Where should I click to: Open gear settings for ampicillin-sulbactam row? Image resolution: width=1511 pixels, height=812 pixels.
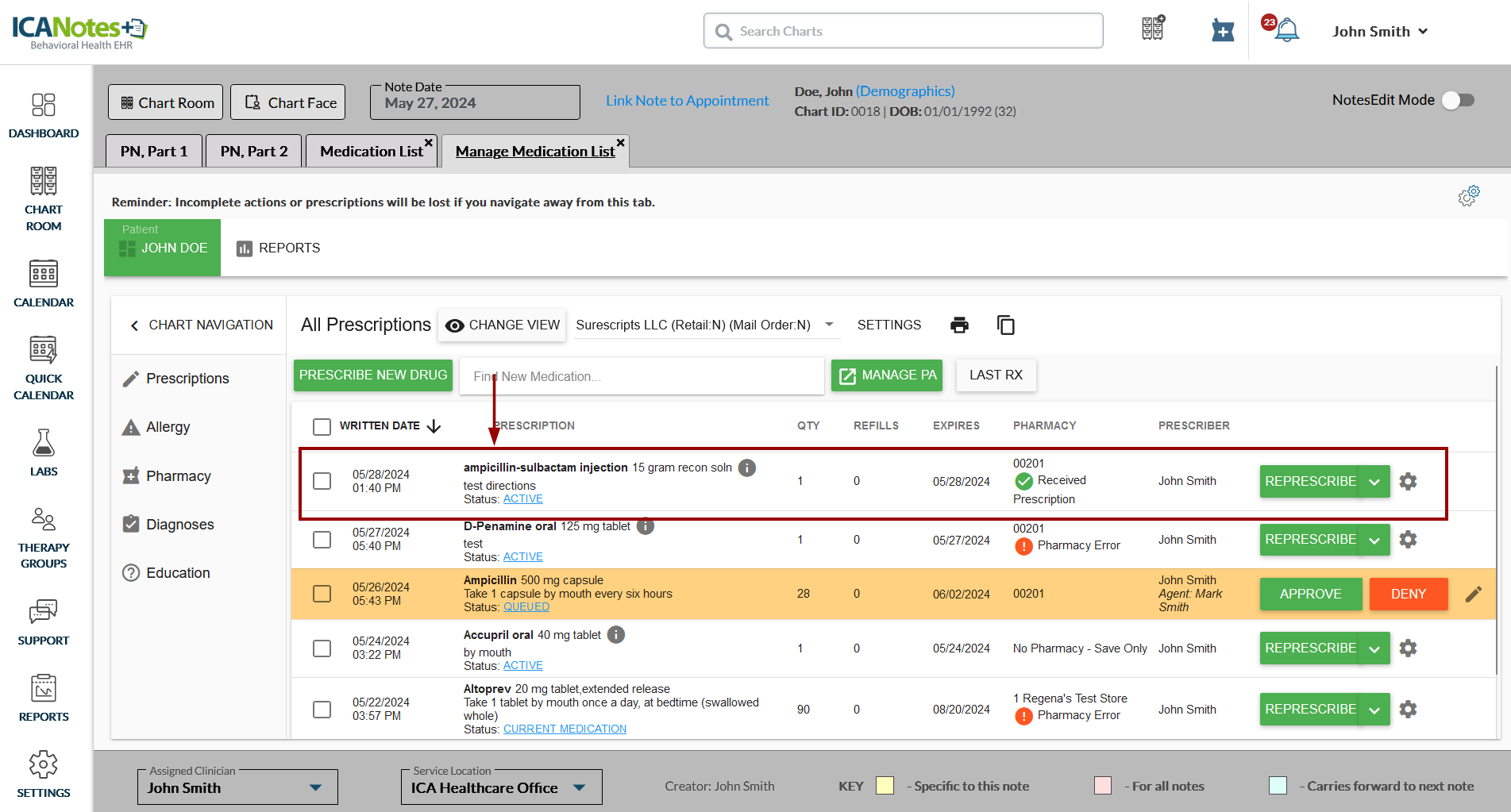1408,481
